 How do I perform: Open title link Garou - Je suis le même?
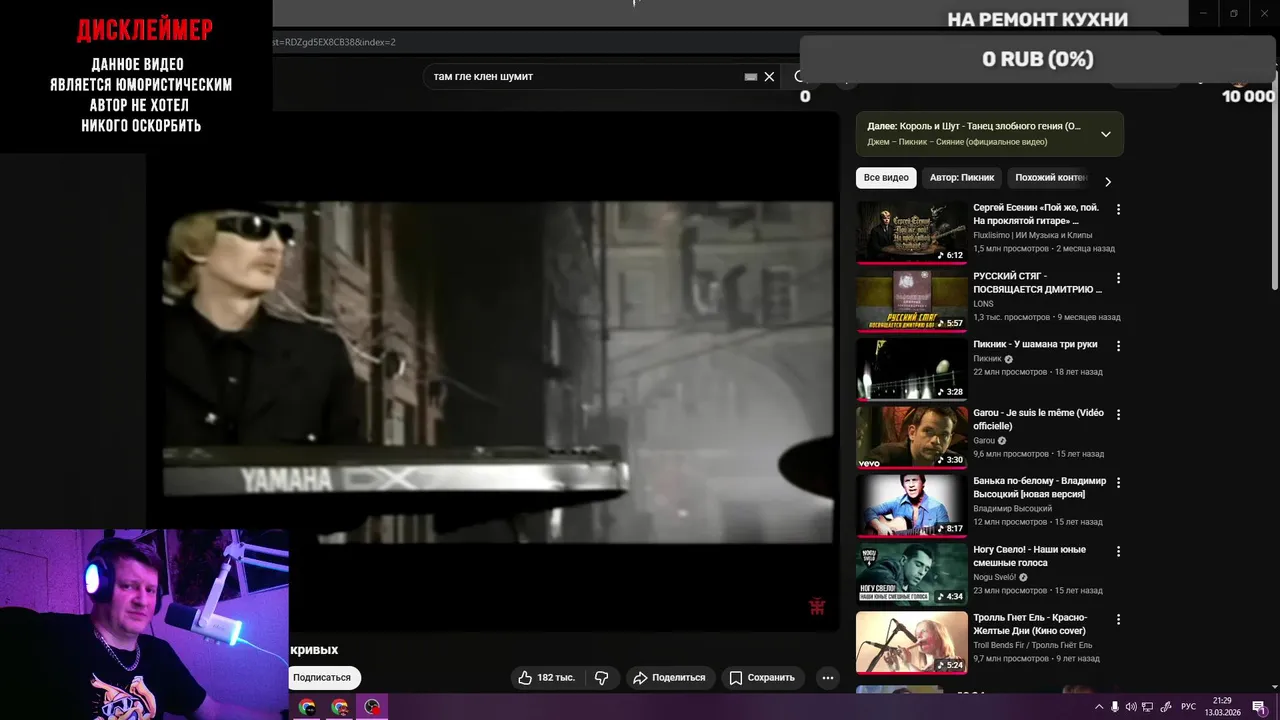click(x=1038, y=419)
